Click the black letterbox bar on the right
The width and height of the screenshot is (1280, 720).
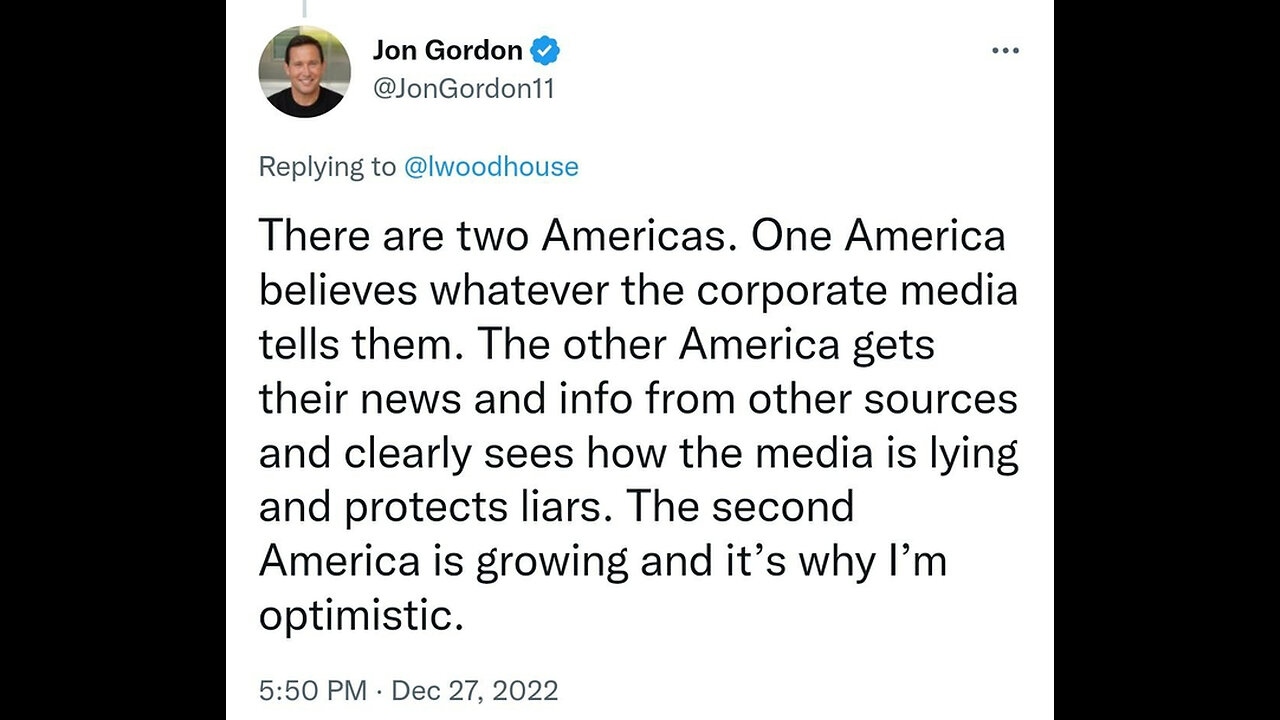(x=1167, y=360)
